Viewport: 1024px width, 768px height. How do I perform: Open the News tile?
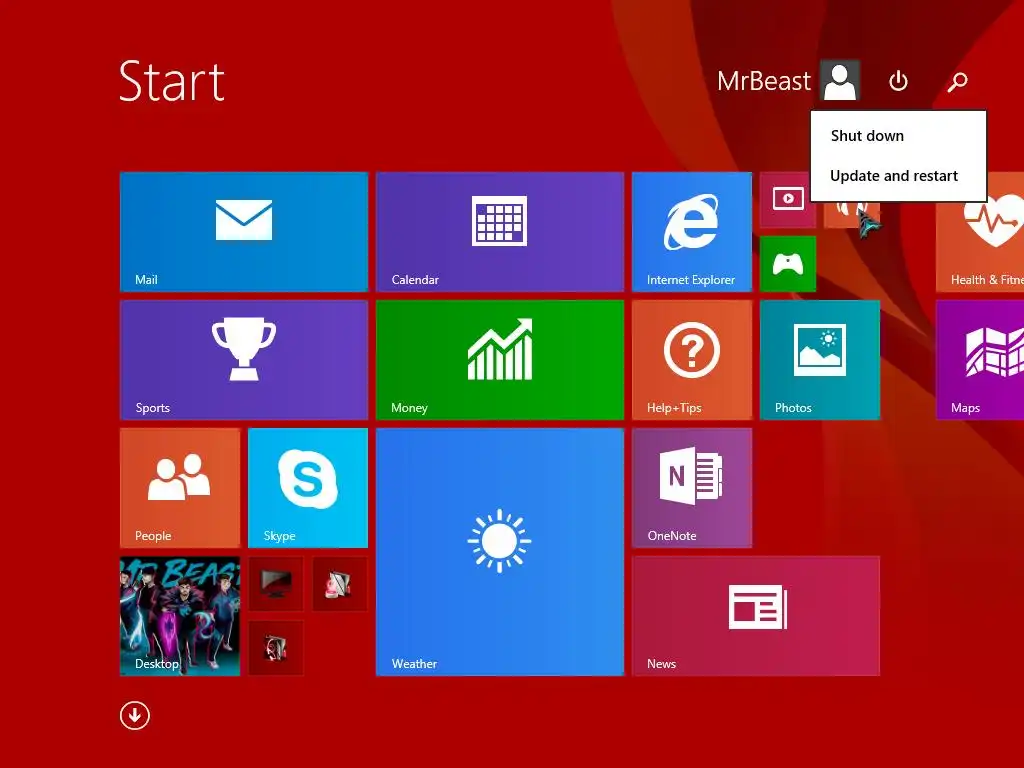756,616
